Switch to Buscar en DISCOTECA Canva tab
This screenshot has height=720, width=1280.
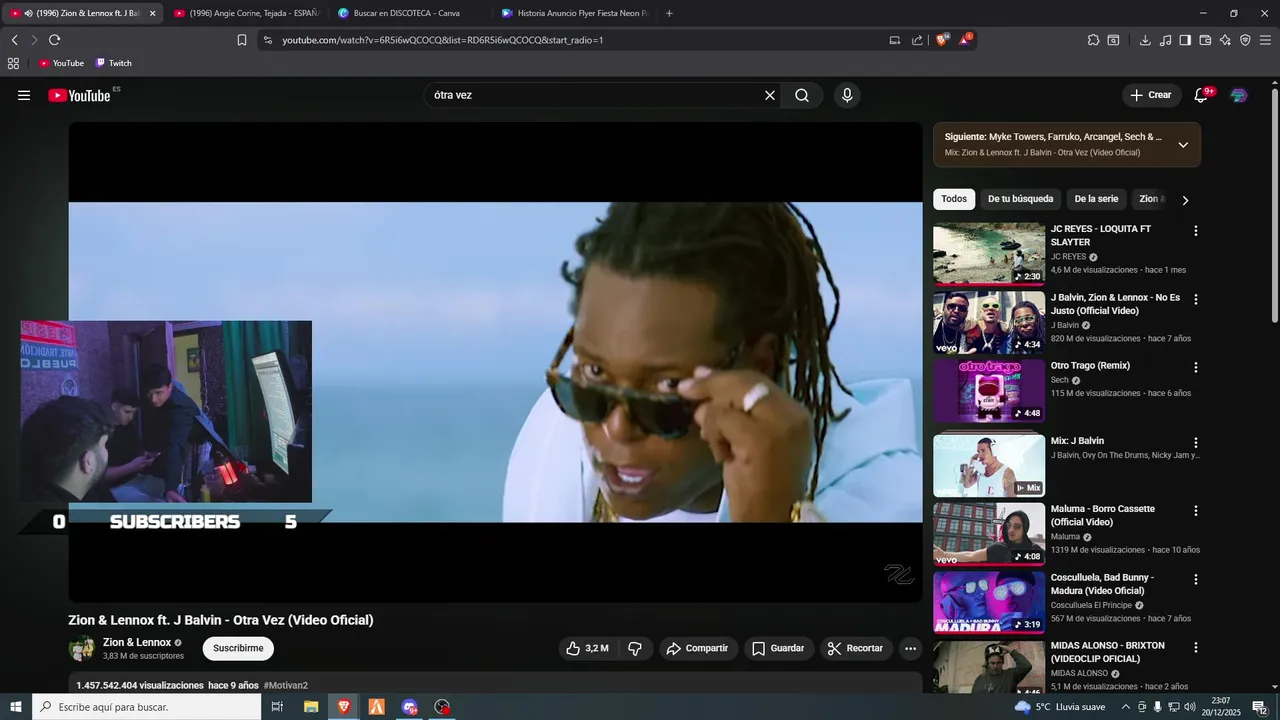click(x=408, y=13)
